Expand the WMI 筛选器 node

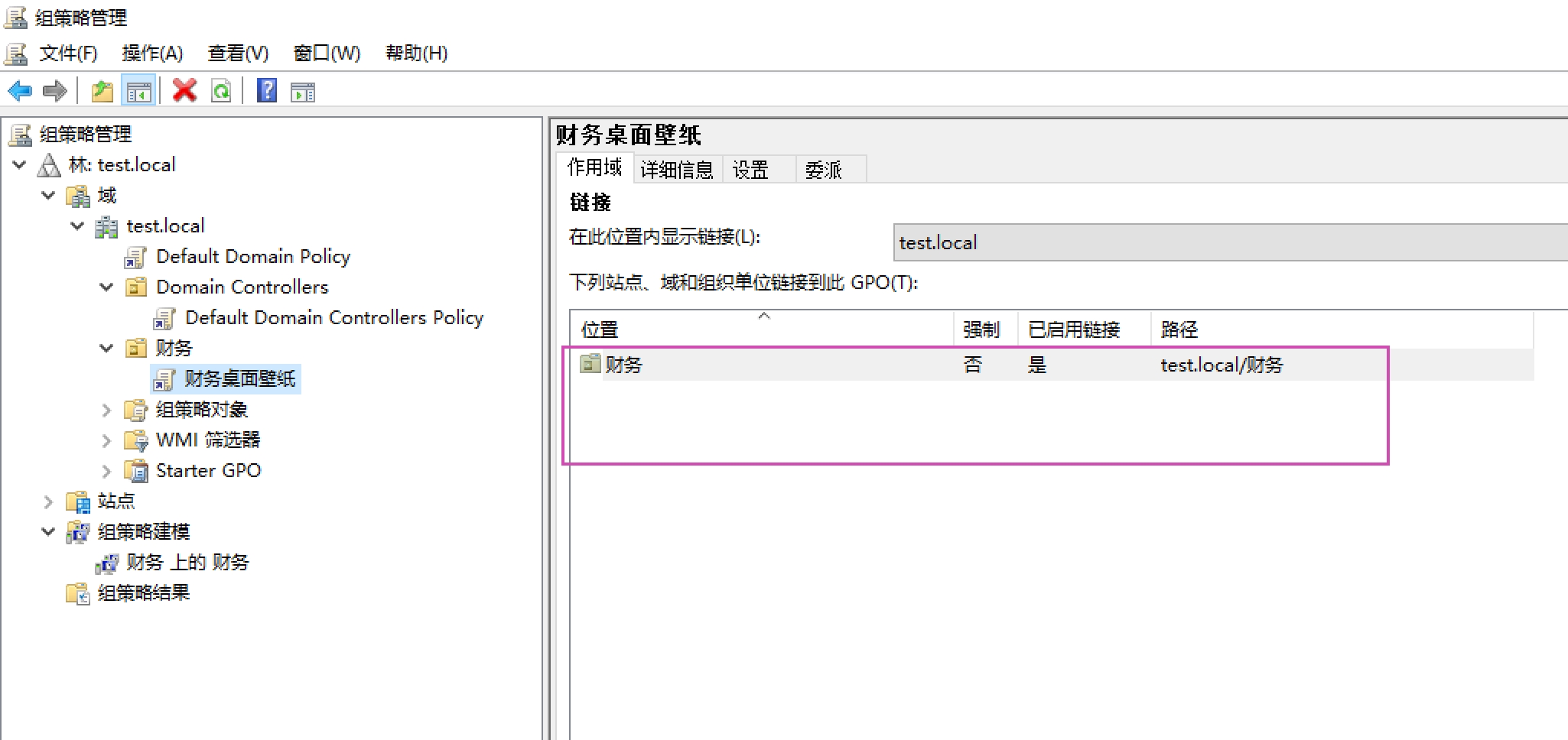click(x=107, y=440)
